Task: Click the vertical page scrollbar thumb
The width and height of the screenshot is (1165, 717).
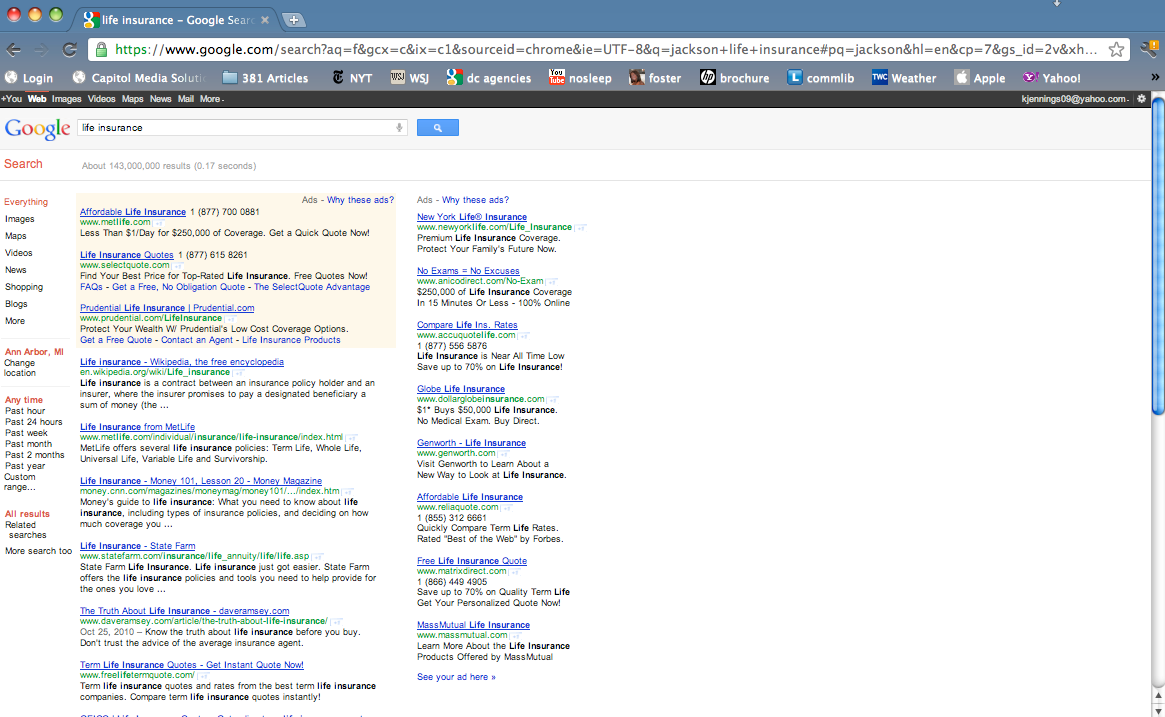Action: 1158,256
